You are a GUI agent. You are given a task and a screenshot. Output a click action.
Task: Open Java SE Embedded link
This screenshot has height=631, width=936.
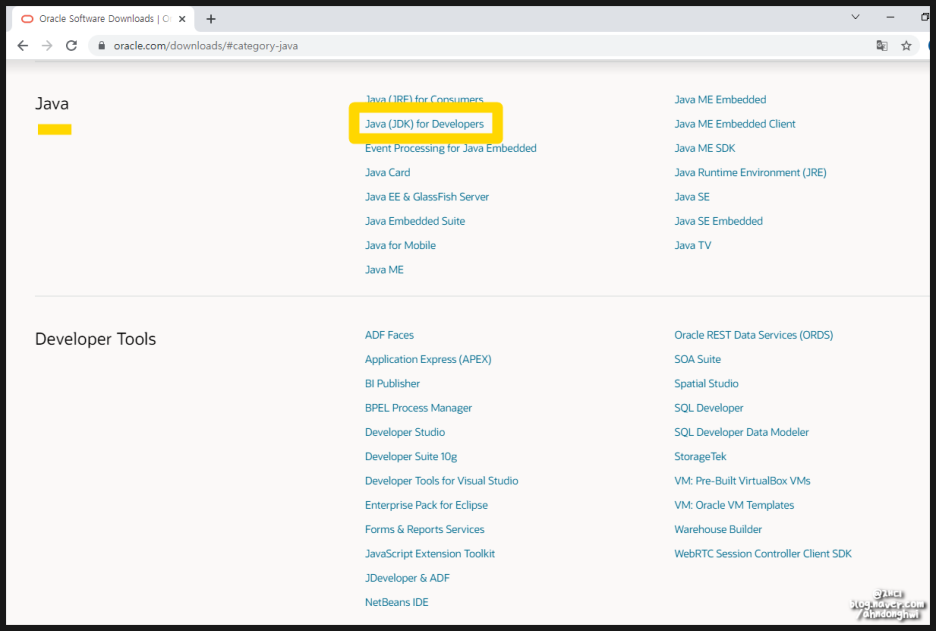click(718, 221)
